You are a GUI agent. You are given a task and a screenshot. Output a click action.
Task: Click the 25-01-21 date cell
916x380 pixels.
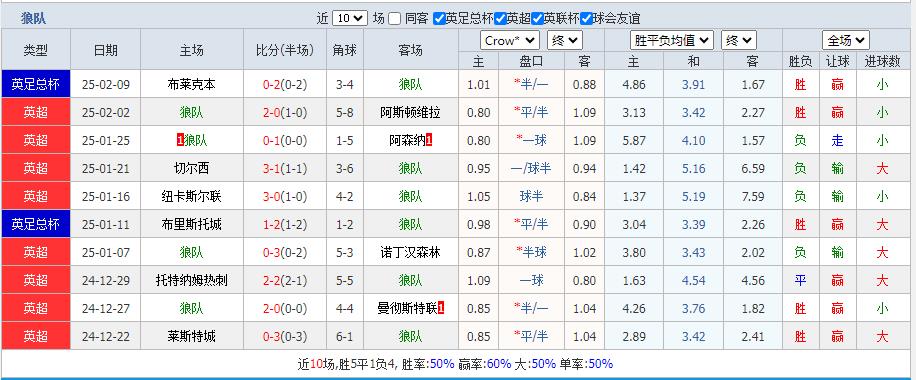[x=106, y=168]
